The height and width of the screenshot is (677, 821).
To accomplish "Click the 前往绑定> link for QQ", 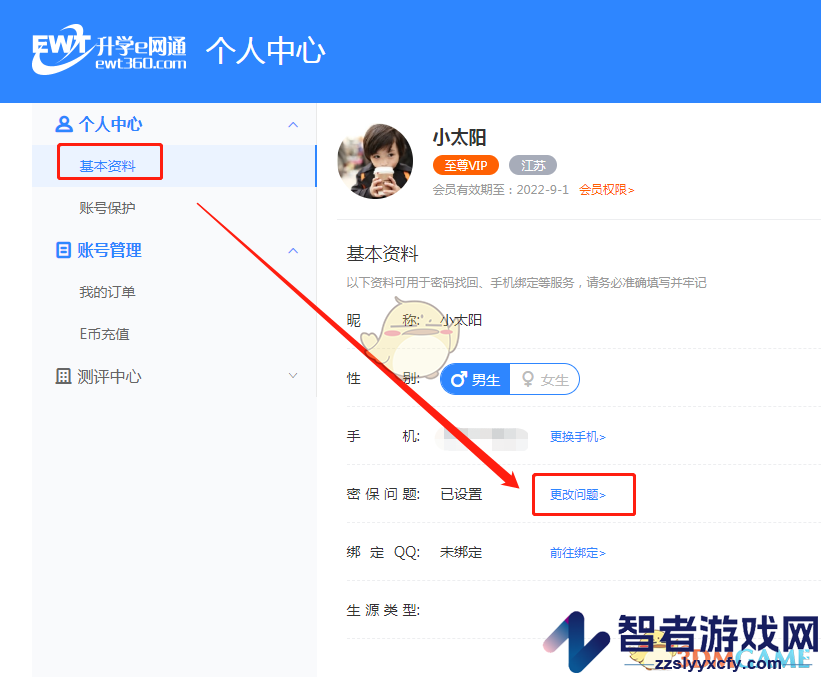I will pos(578,552).
